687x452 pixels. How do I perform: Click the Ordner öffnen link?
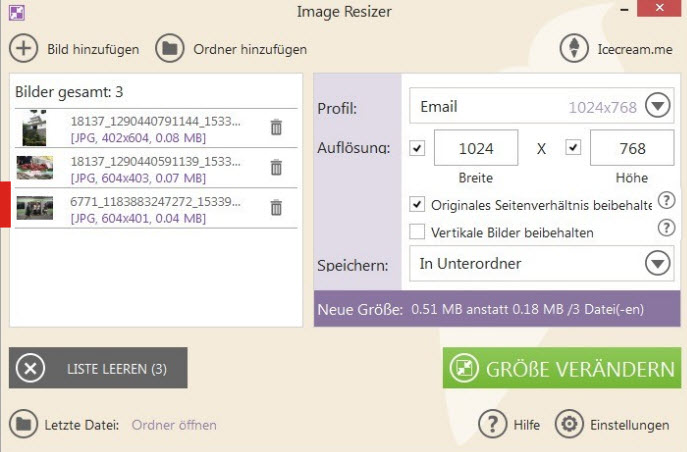click(x=174, y=425)
